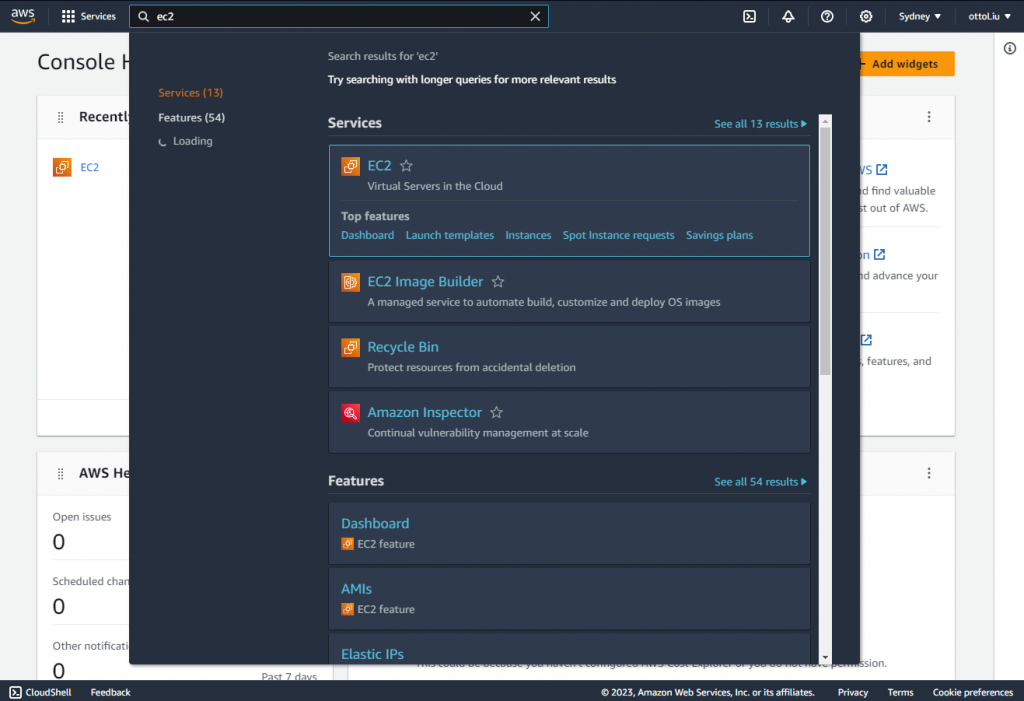
Task: Open the external link icon above 'advance your'
Action: pos(880,255)
